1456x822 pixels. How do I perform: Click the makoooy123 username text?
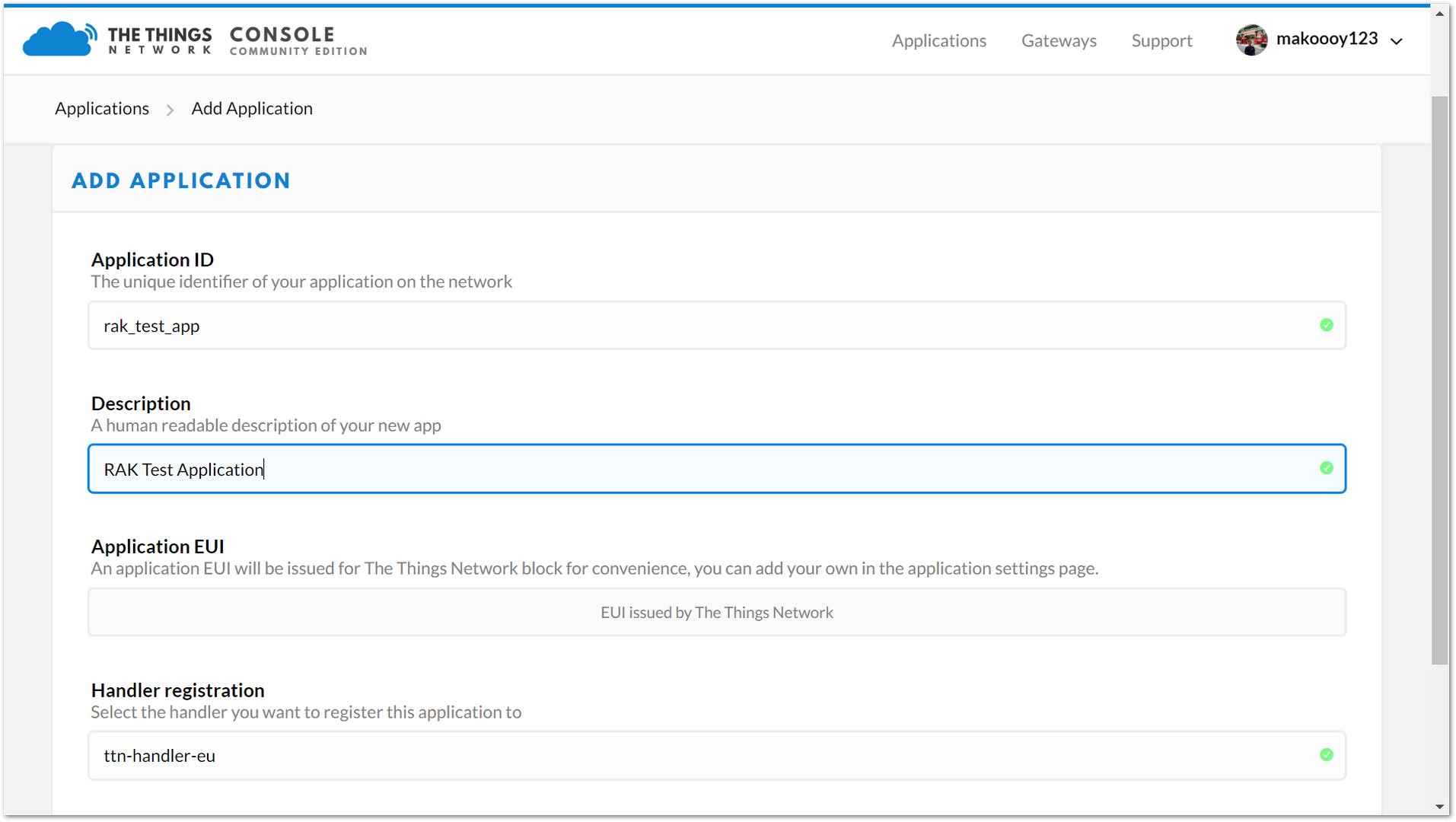pyautogui.click(x=1327, y=39)
